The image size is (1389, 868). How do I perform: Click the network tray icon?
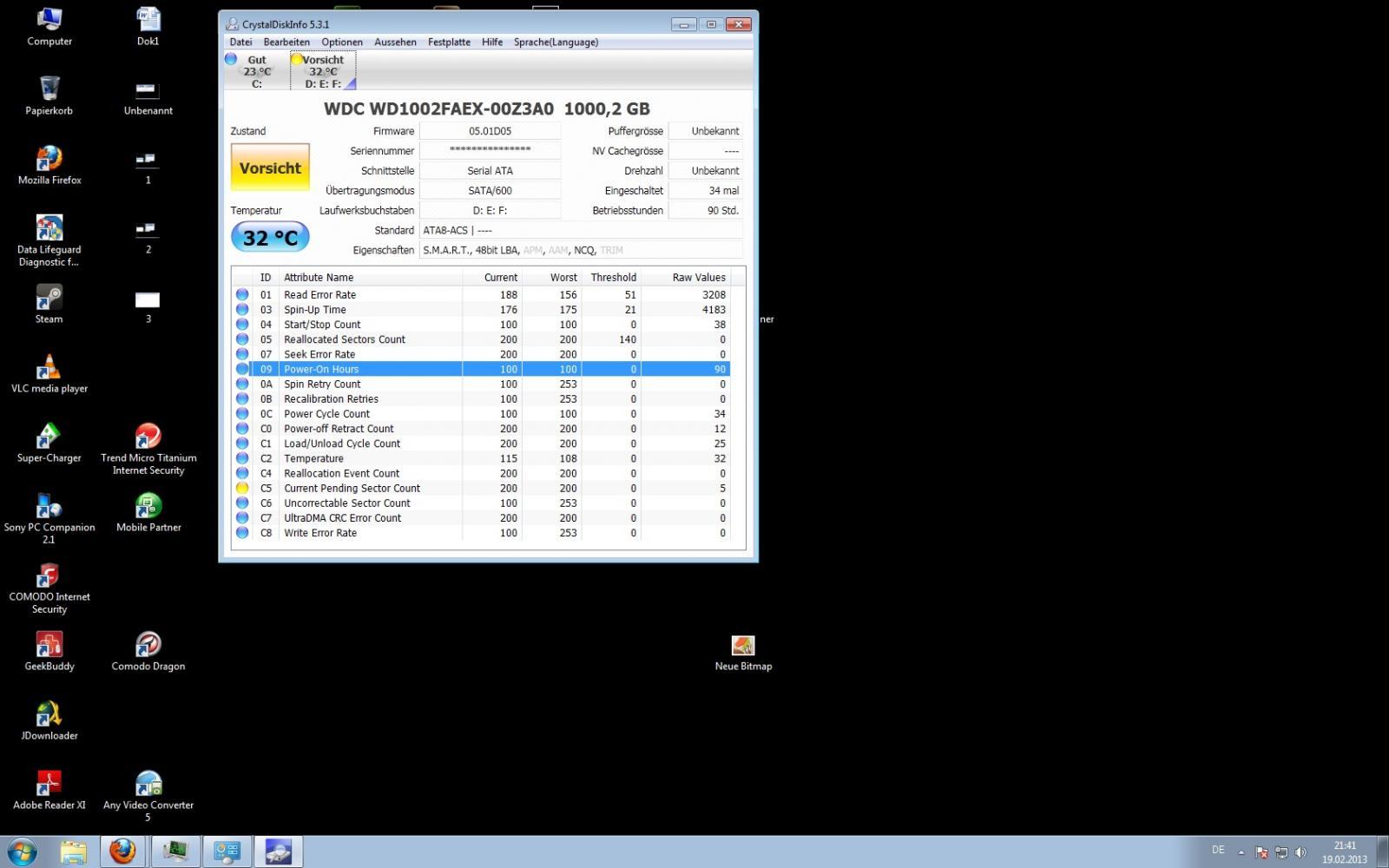pos(1281,852)
